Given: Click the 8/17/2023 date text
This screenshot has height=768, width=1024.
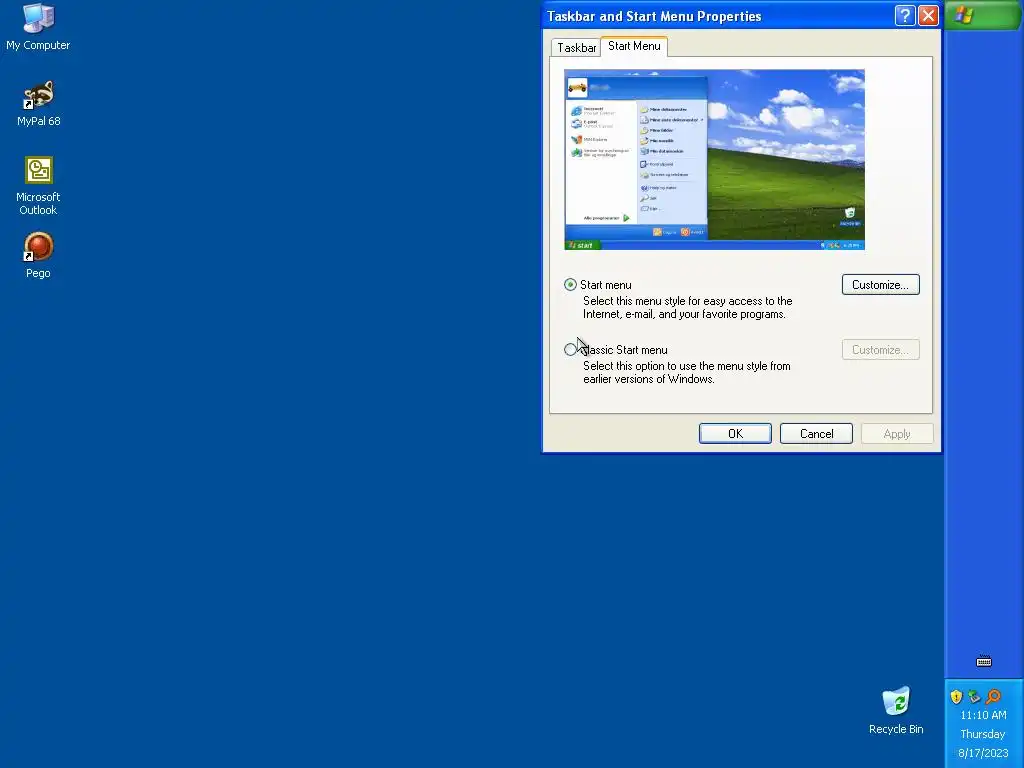Looking at the screenshot, I should [x=983, y=753].
